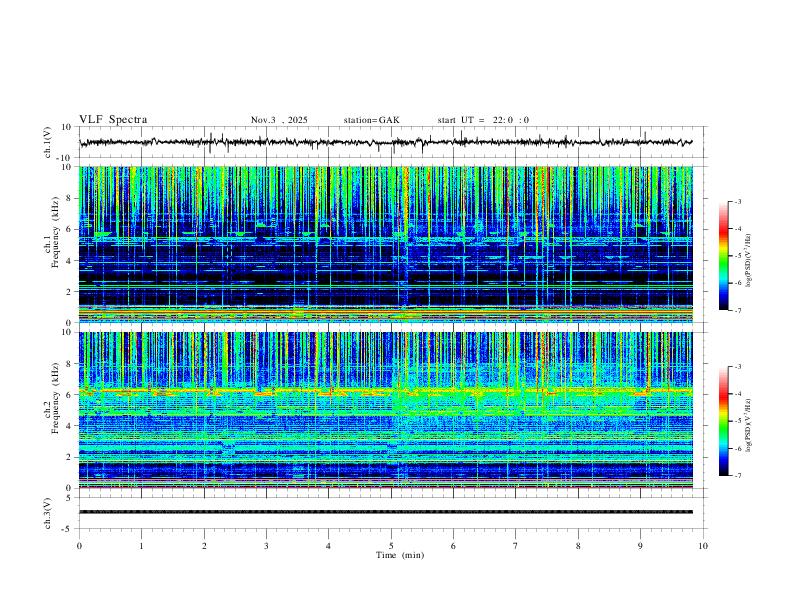
Task: Click the 'station=GAK' label
Action: 372,120
